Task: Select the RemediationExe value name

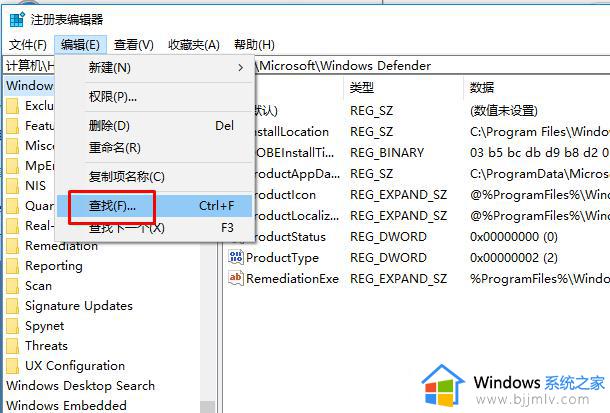Action: 293,278
